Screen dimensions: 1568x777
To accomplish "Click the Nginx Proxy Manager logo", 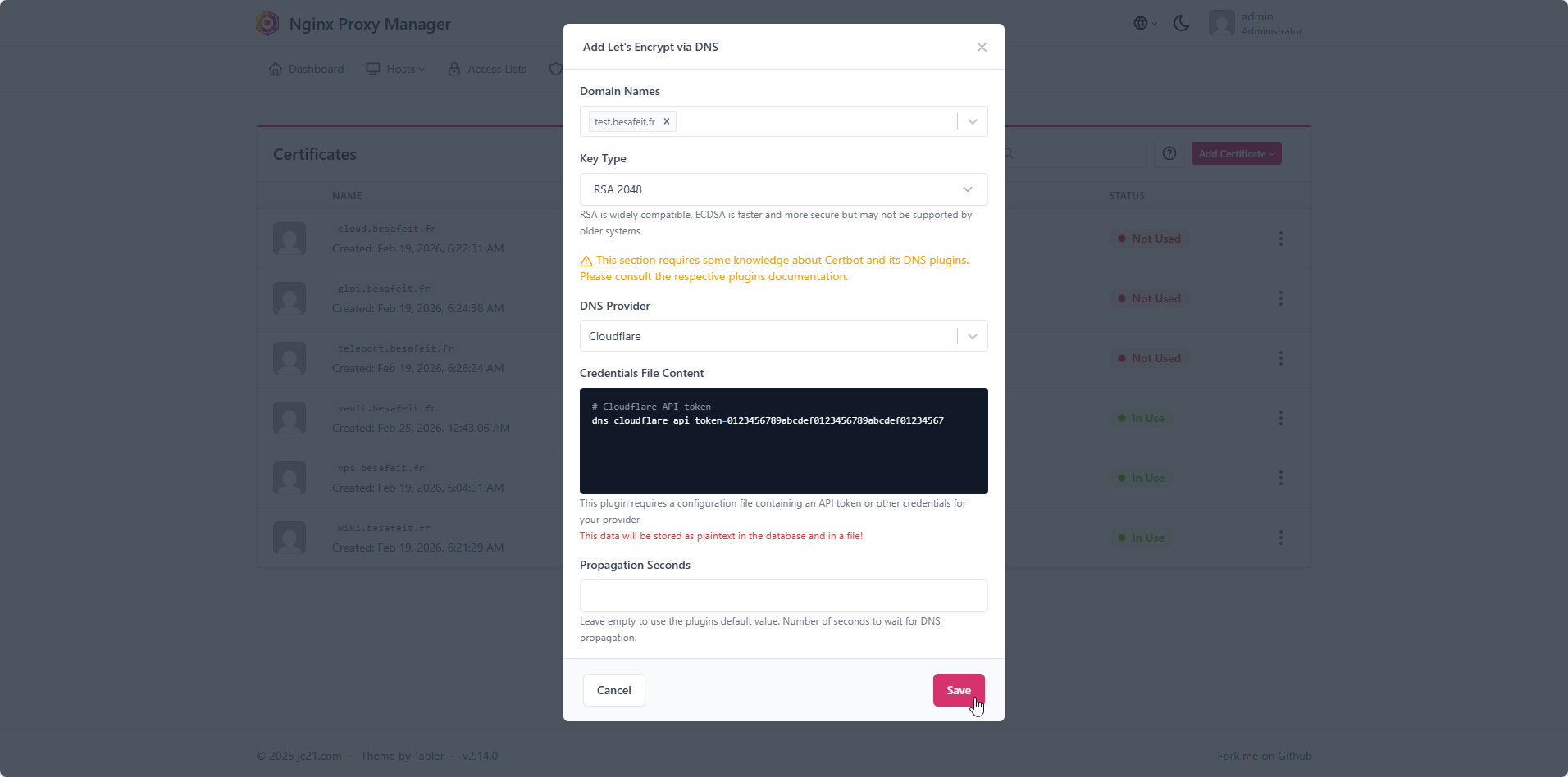I will pyautogui.click(x=267, y=23).
